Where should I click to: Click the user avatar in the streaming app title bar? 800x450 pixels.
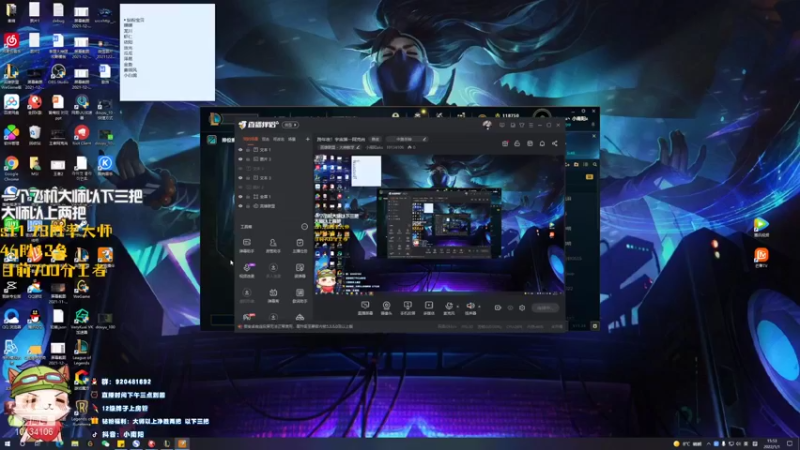(x=487, y=124)
